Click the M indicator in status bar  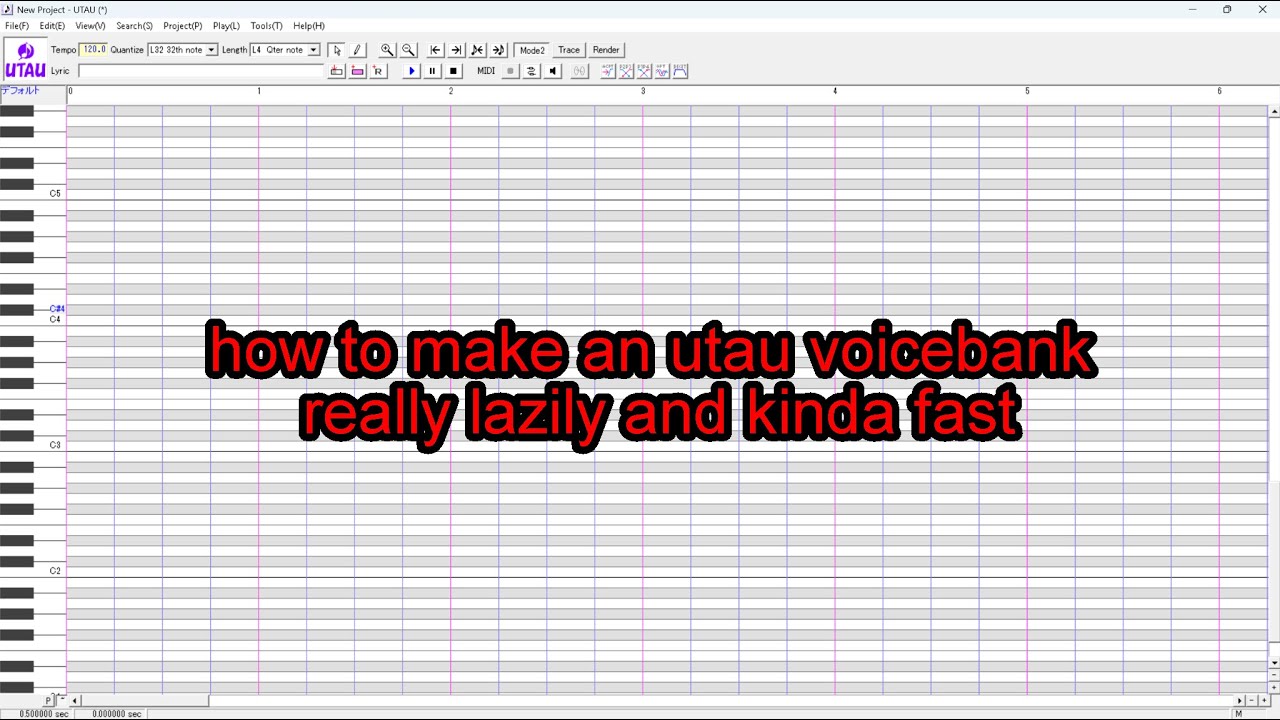[1238, 714]
